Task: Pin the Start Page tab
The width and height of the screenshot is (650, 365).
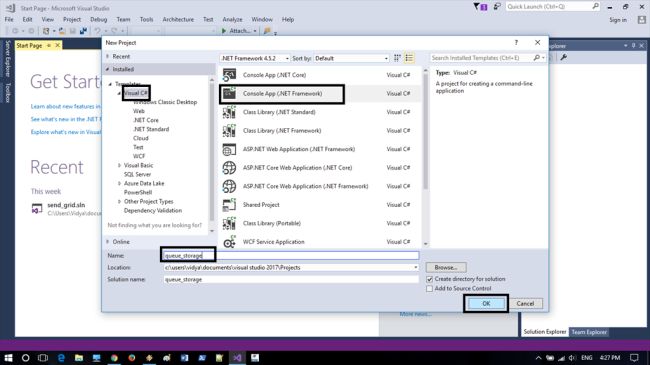Action: pyautogui.click(x=49, y=45)
